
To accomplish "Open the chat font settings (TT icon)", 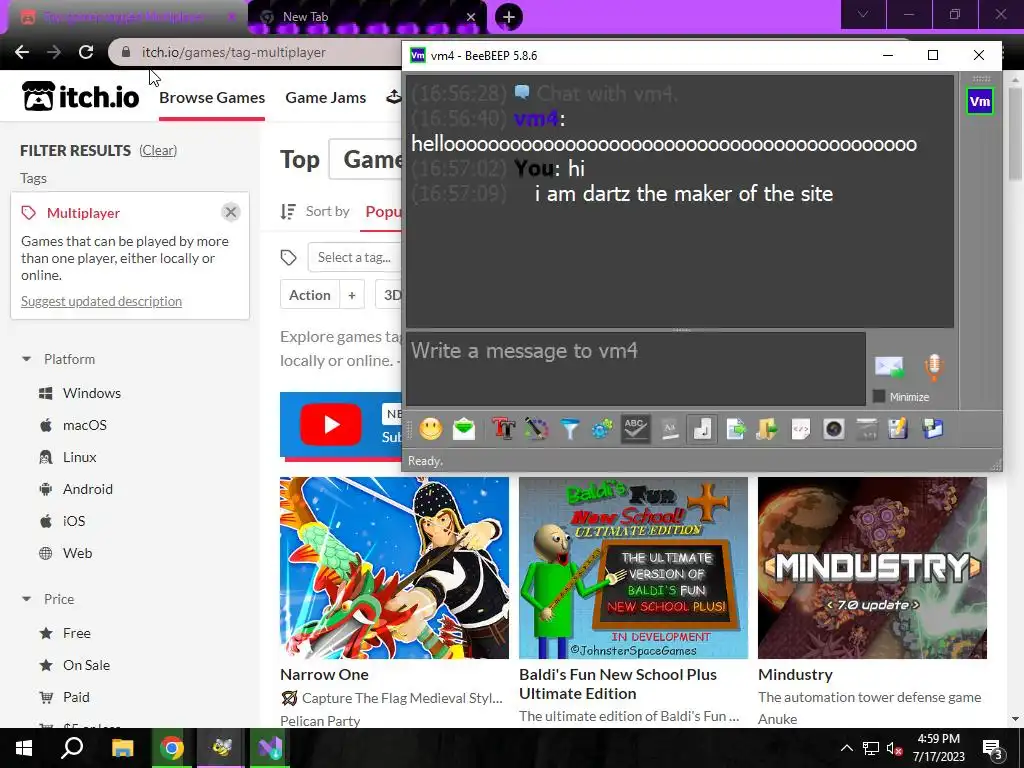I will (x=504, y=429).
